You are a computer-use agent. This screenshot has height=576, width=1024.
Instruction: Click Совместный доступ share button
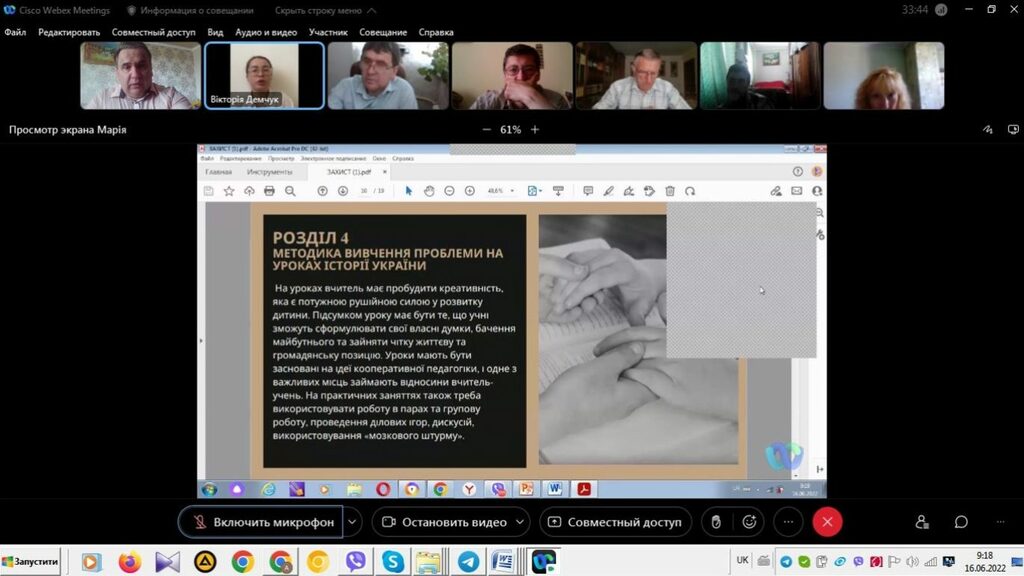(614, 522)
